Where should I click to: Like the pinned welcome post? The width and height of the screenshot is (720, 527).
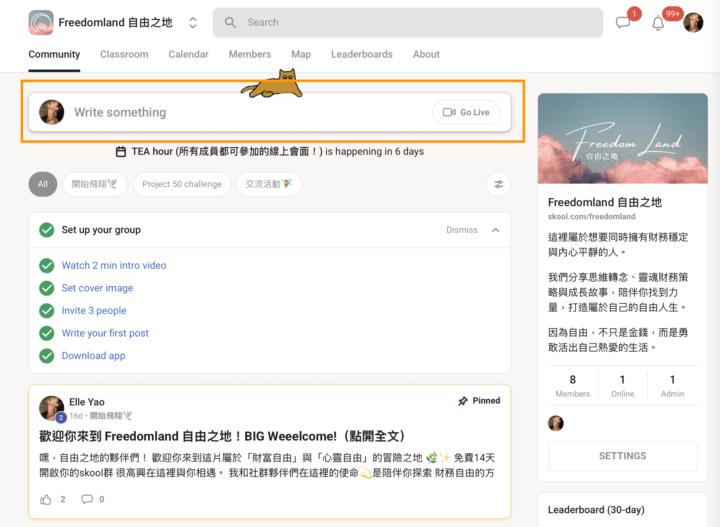coord(46,499)
